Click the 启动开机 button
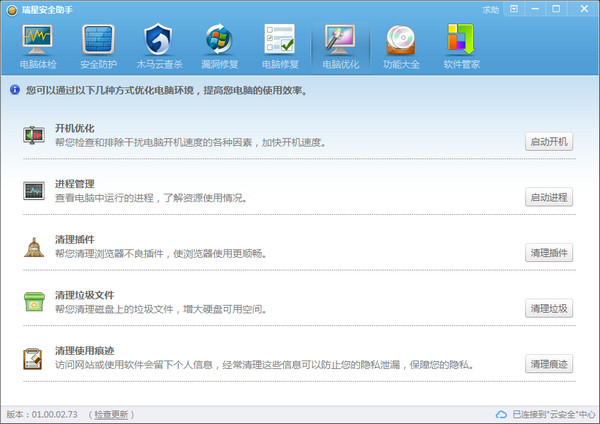The width and height of the screenshot is (600, 424). 549,141
